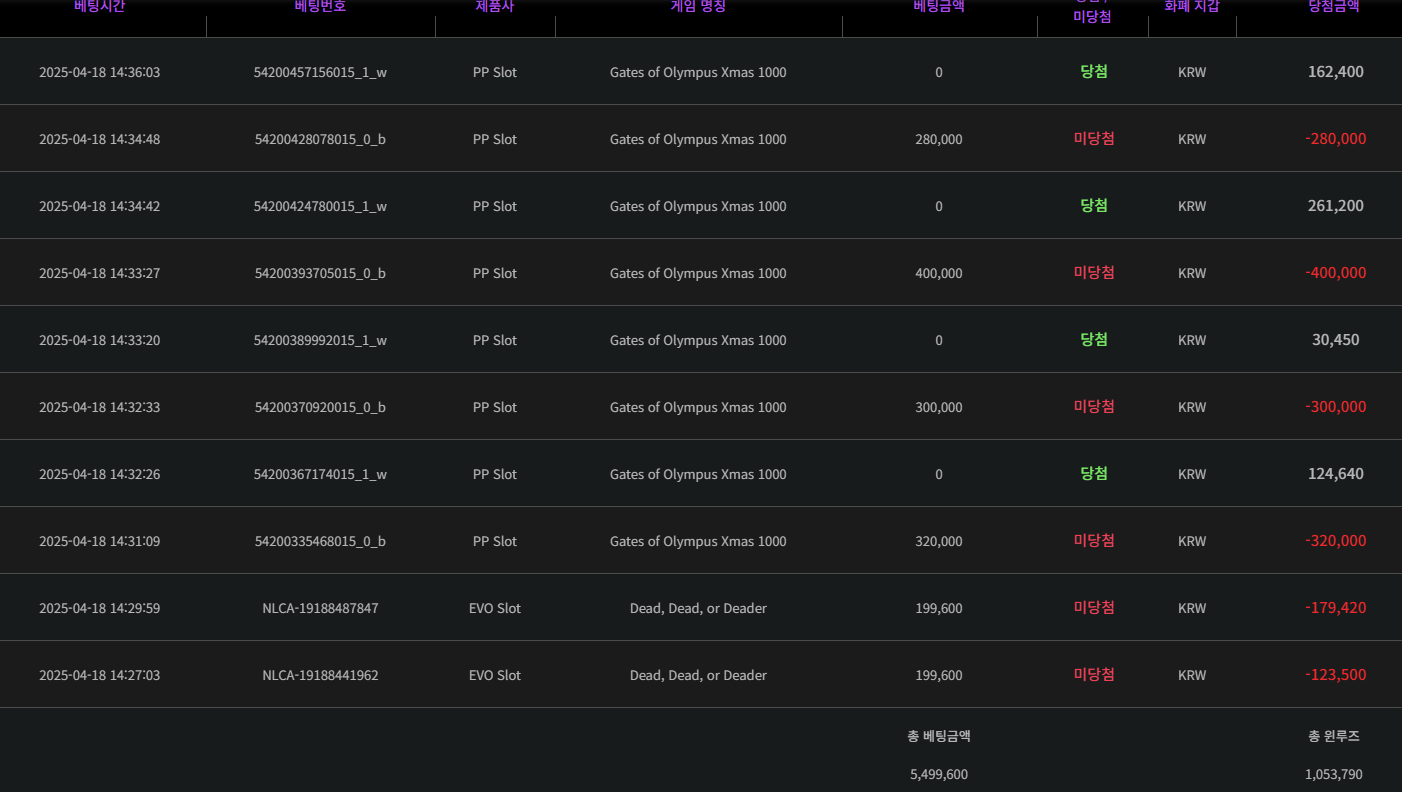
Task: Click the loss amount -400,000
Action: (x=1335, y=273)
